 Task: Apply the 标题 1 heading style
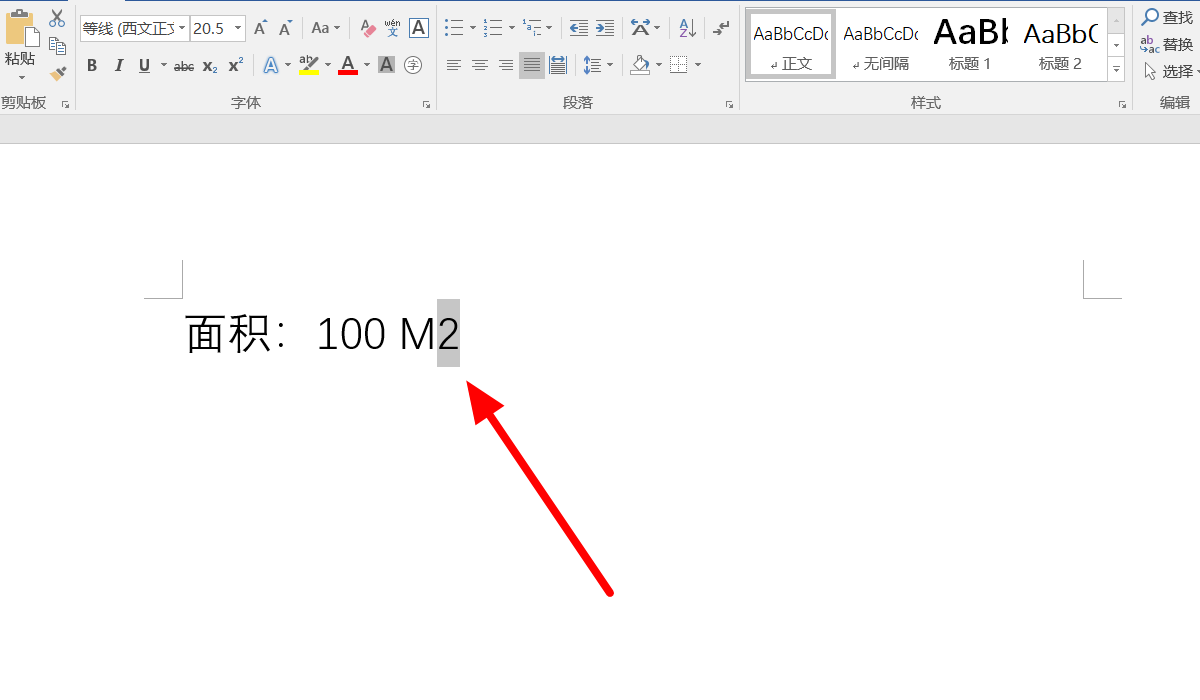click(x=970, y=44)
